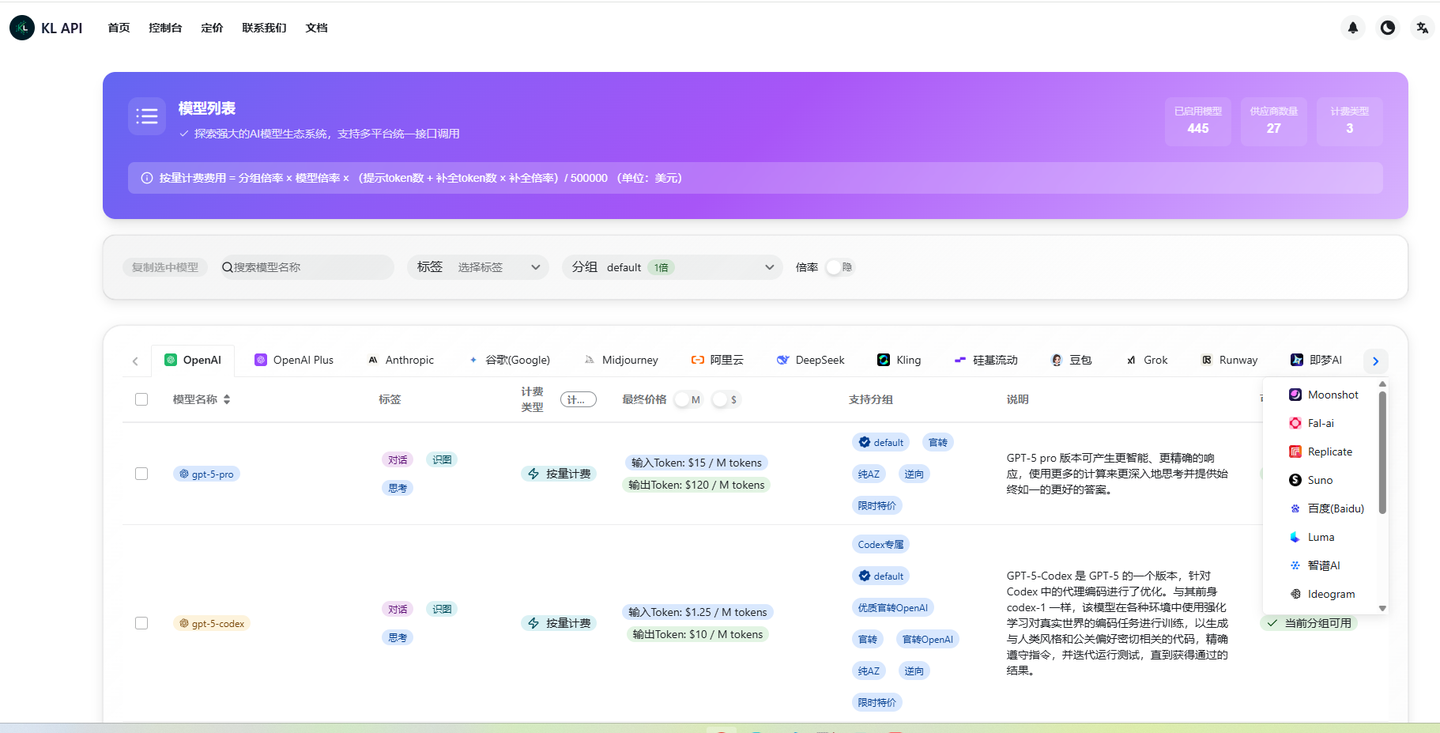Switch to the Anthropic provider tab

coord(400,360)
